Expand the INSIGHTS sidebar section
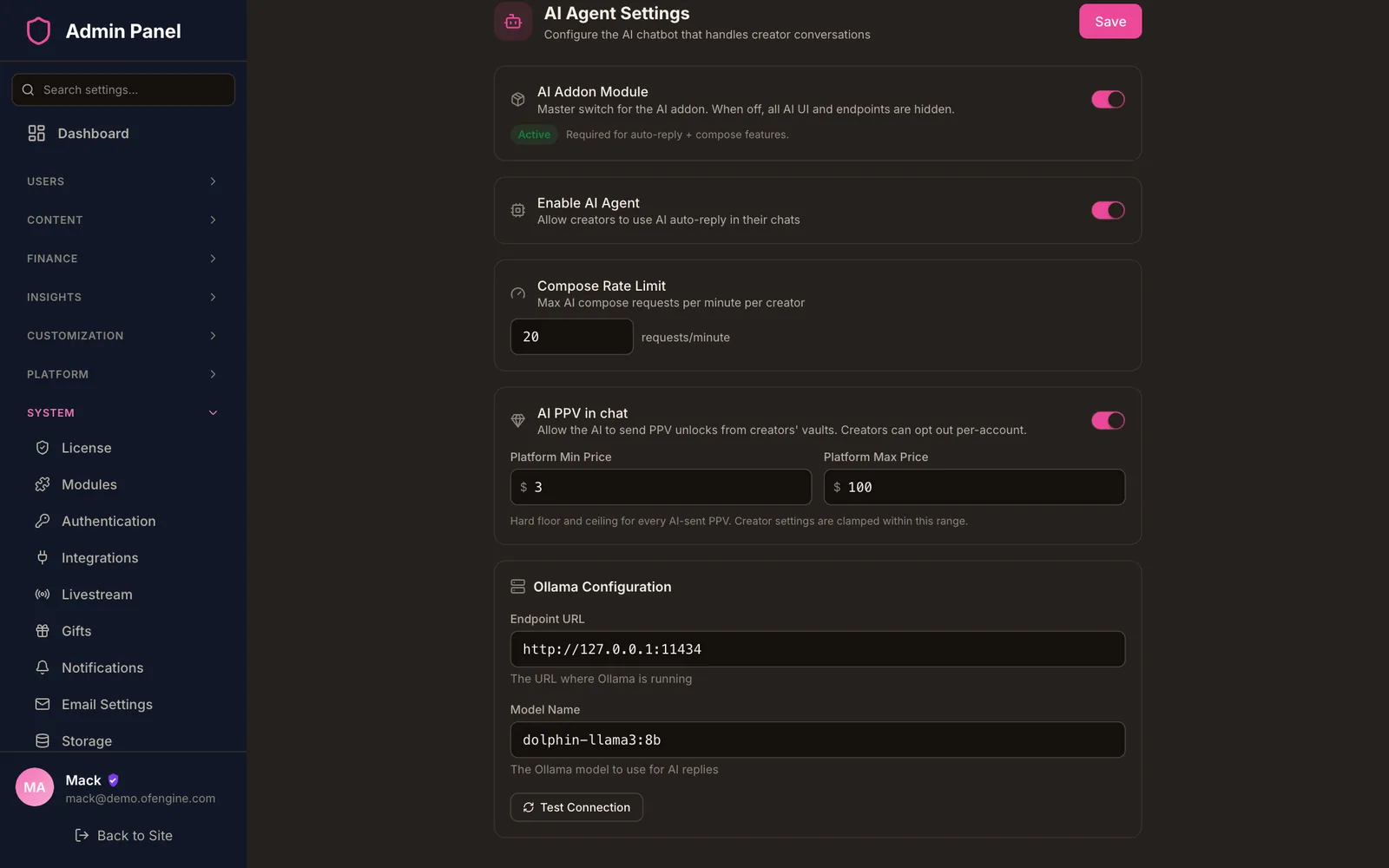1389x868 pixels. click(123, 297)
